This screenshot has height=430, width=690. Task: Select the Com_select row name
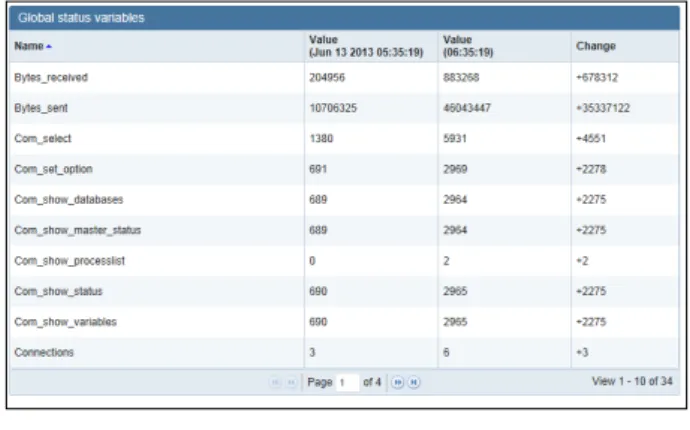click(x=43, y=139)
